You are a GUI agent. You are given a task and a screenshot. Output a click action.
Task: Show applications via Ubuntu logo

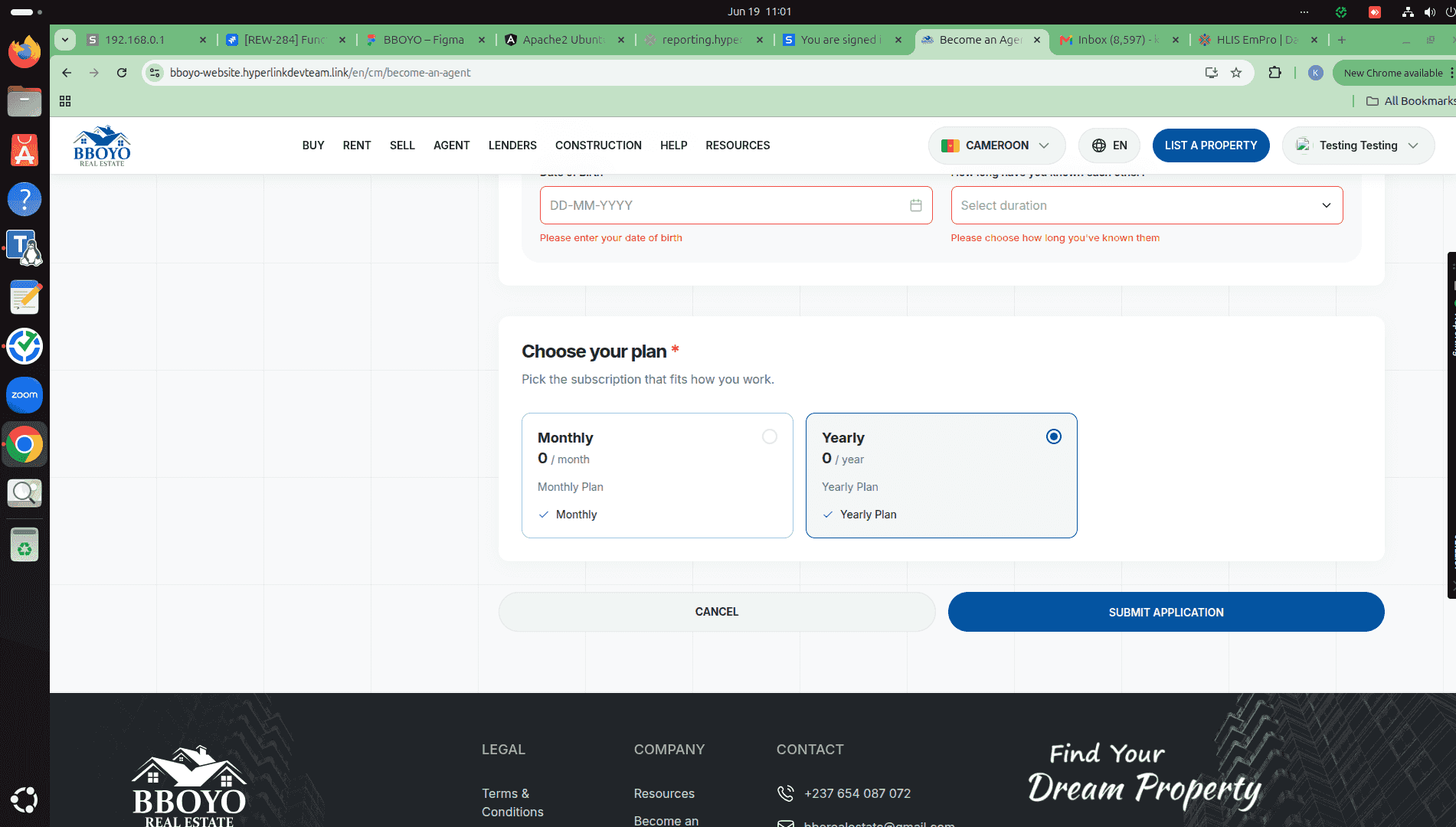click(x=25, y=799)
